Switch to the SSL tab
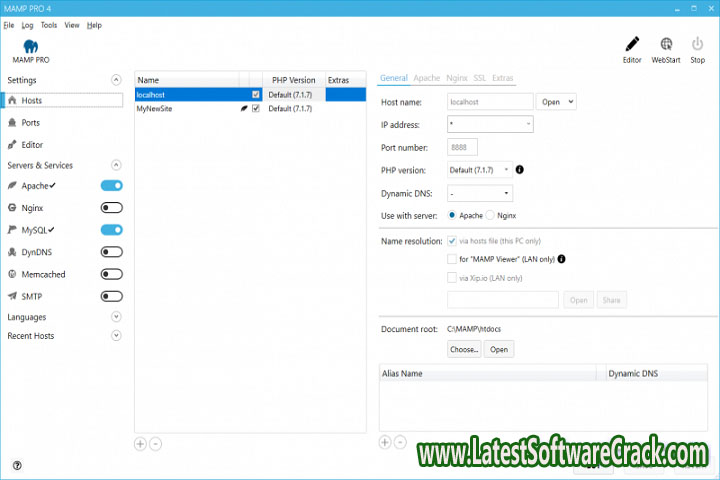The image size is (720, 480). pos(479,78)
